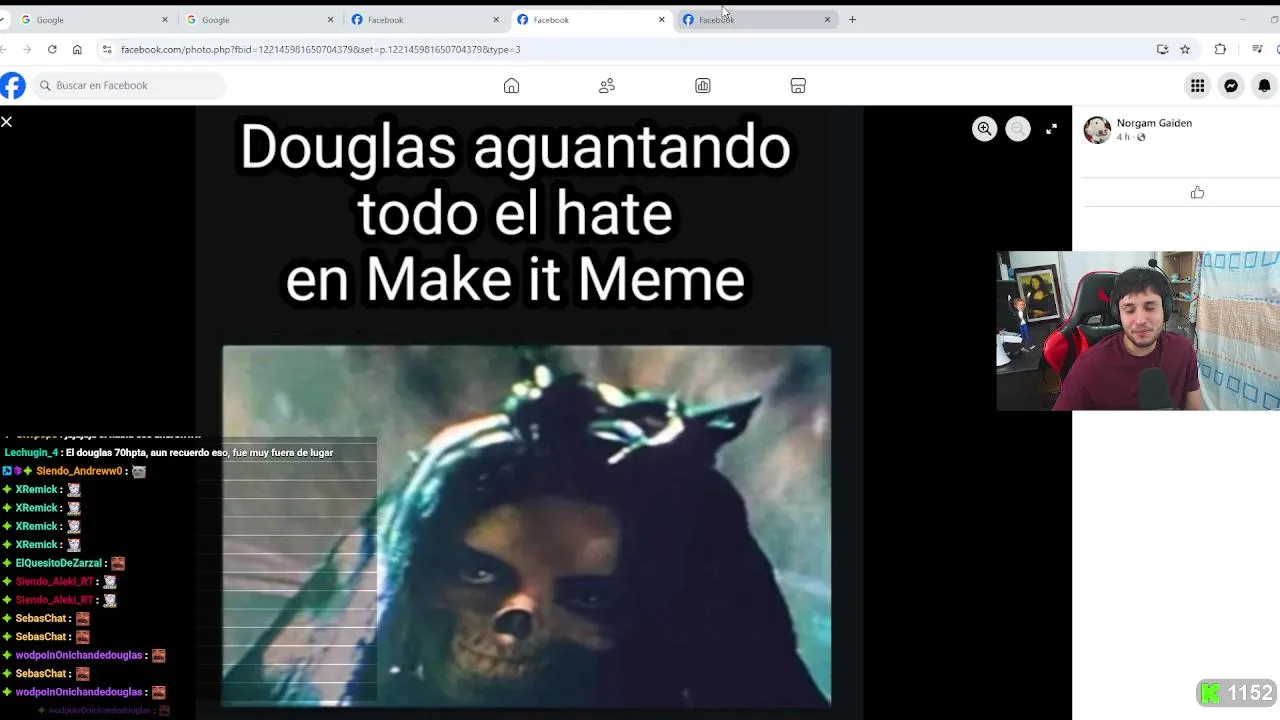The height and width of the screenshot is (720, 1280).
Task: Click the Douglas meme image
Action: [x=529, y=412]
